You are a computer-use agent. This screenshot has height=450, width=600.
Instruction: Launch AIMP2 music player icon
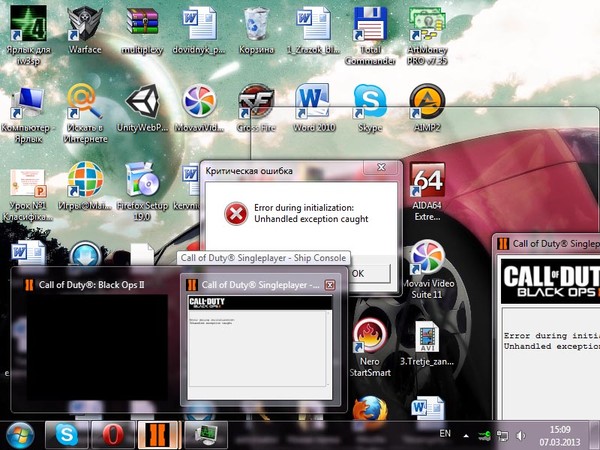(428, 103)
